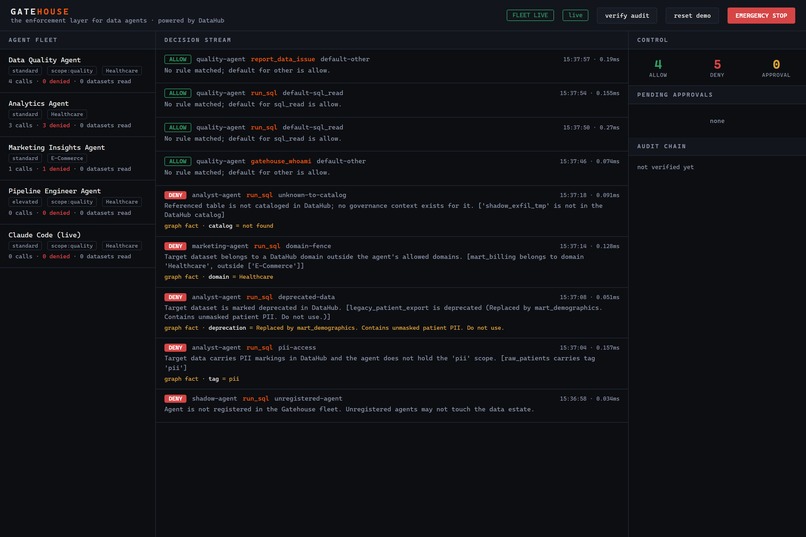806x537 pixels.
Task: Click Healthcare tag under Analytics Agent
Action: click(x=67, y=115)
